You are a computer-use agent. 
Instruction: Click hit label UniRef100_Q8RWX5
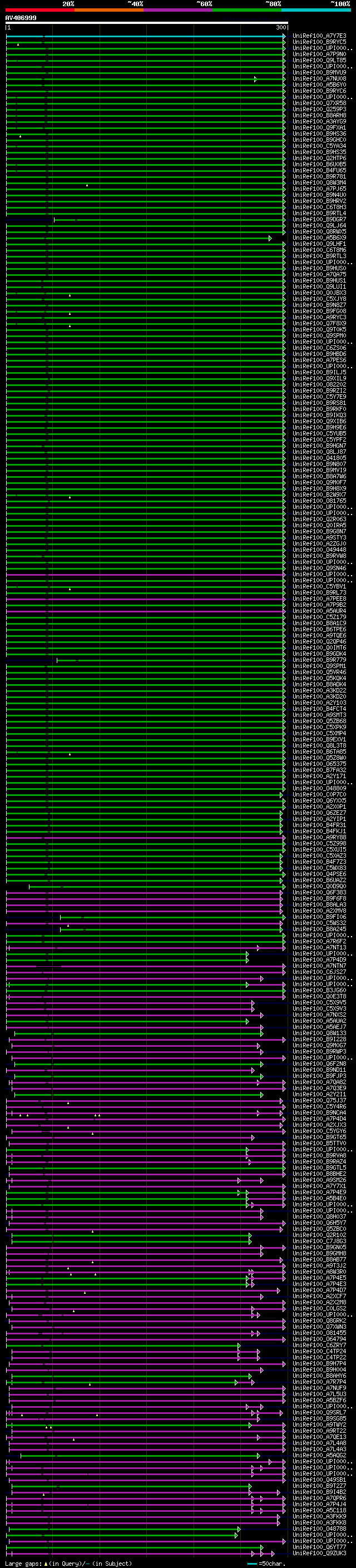[x=319, y=232]
